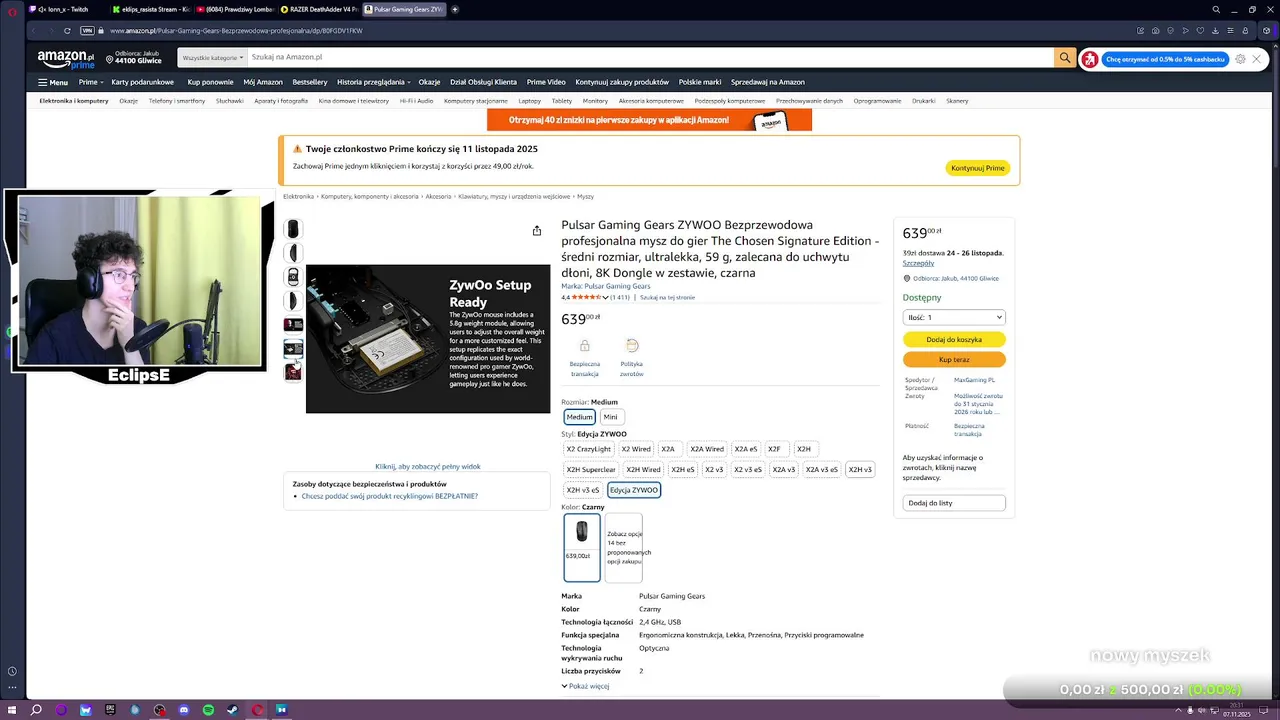
Task: Click the share icon above product image
Action: click(537, 231)
